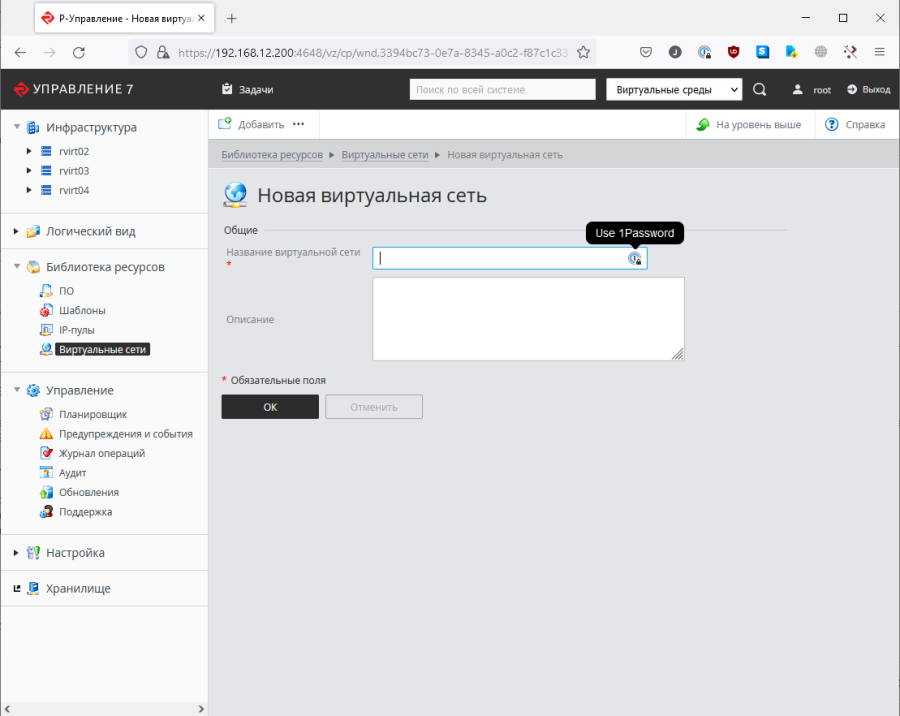
Task: Click Библиотека ресурсов breadcrumb link
Action: coord(272,155)
